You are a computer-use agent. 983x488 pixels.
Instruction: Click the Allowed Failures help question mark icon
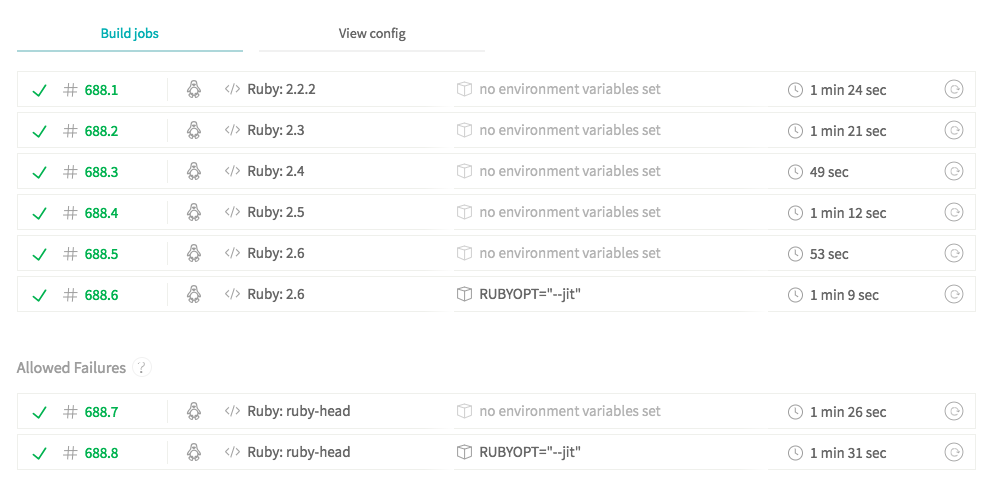(x=142, y=367)
